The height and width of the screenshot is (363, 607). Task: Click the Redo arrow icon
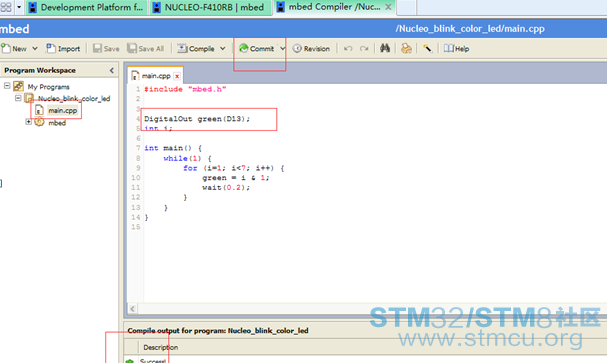(x=364, y=49)
